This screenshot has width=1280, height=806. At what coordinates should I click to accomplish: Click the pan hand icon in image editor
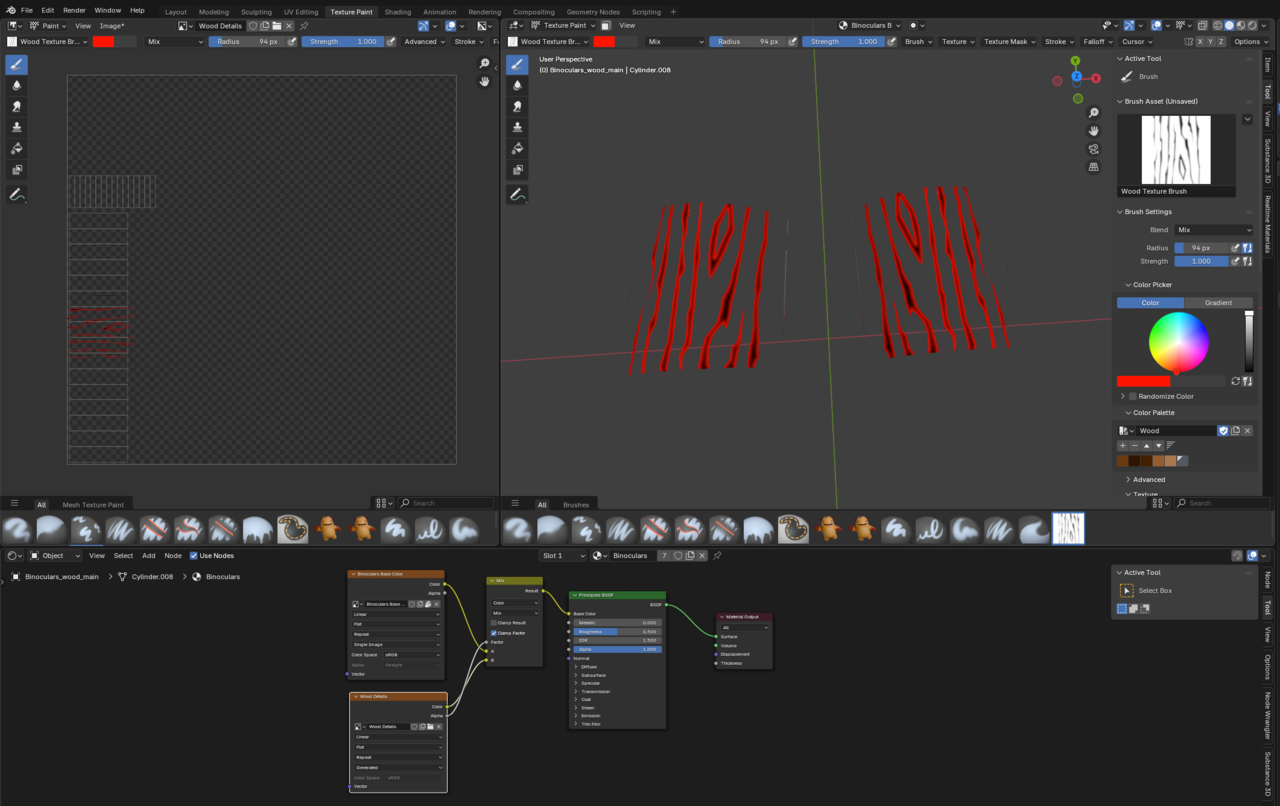pyautogui.click(x=484, y=81)
